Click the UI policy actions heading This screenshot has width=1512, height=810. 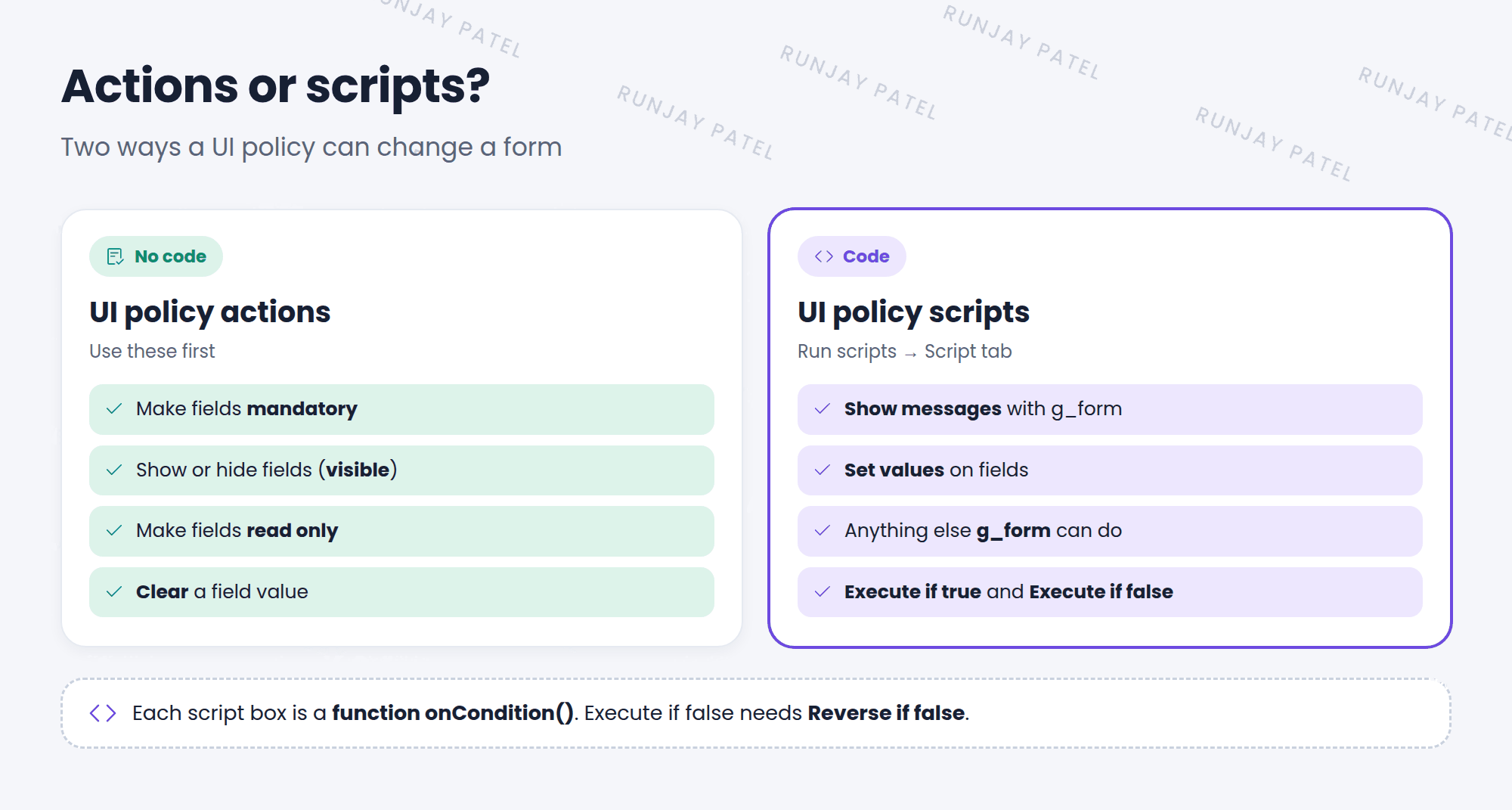coord(210,312)
